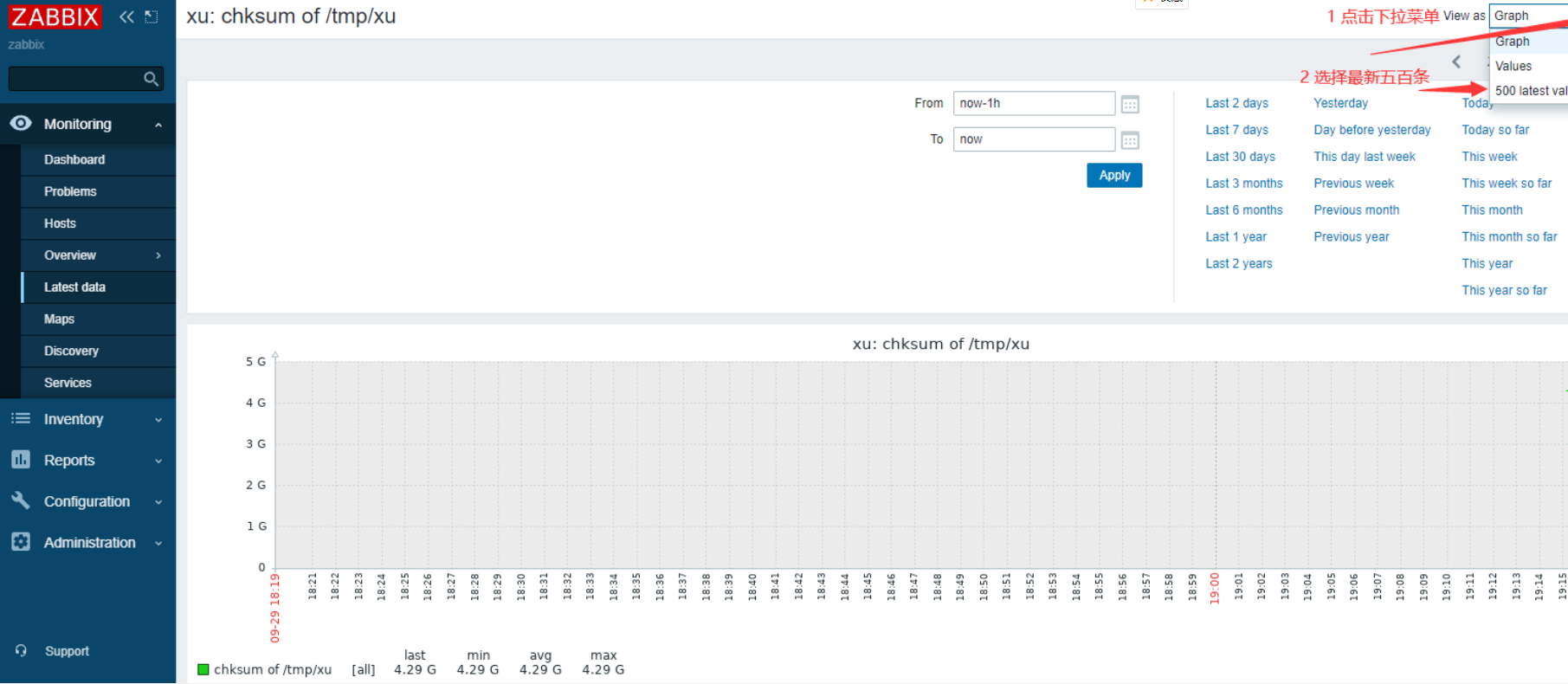Click the Zabbix logo
The width and height of the screenshot is (1568, 684).
click(x=55, y=16)
